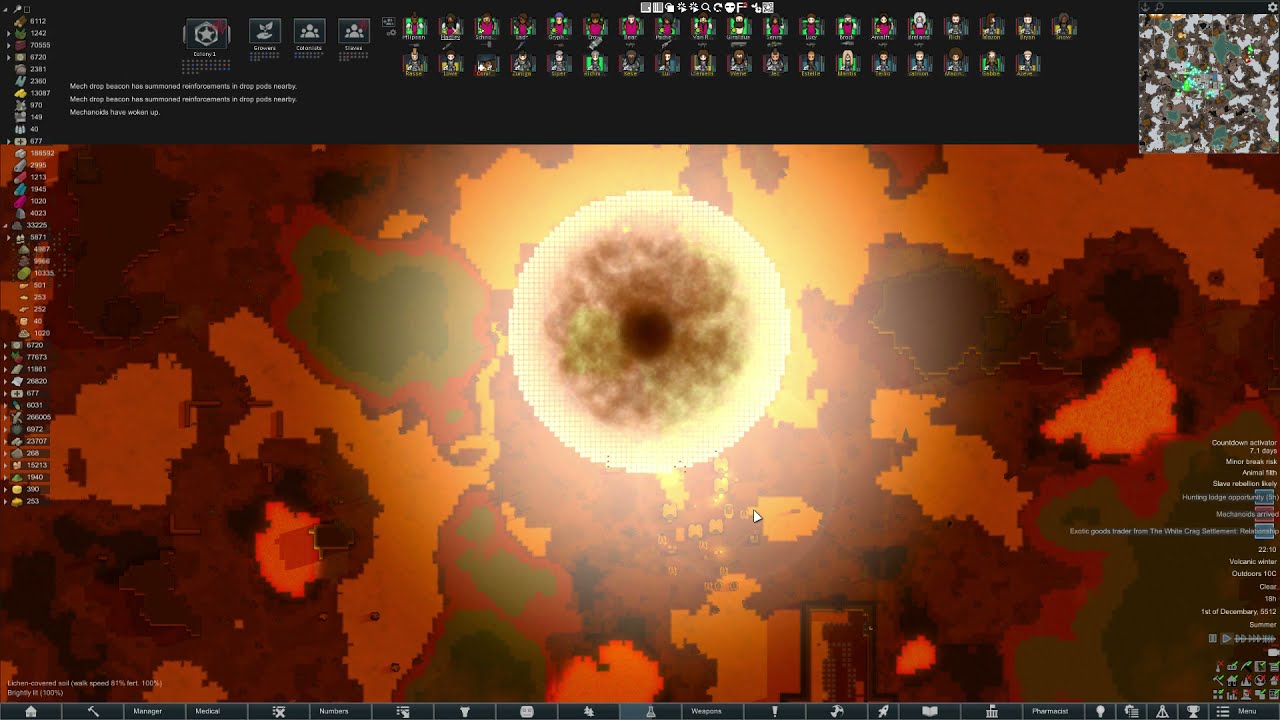The width and height of the screenshot is (1280, 720).
Task: Open the bank building icon tab
Action: pyautogui.click(x=992, y=711)
